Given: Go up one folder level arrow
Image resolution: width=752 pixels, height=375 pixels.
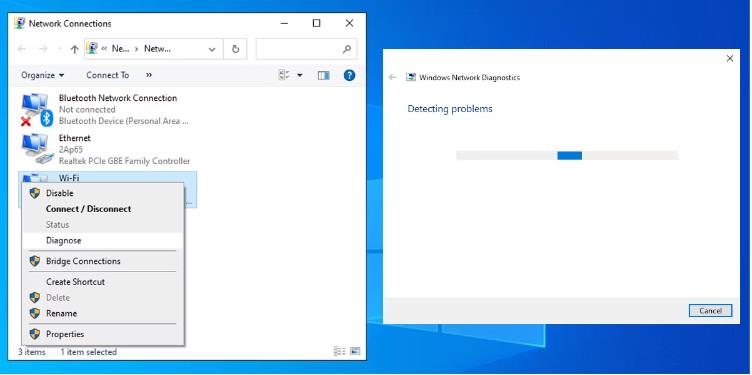Looking at the screenshot, I should point(74,49).
